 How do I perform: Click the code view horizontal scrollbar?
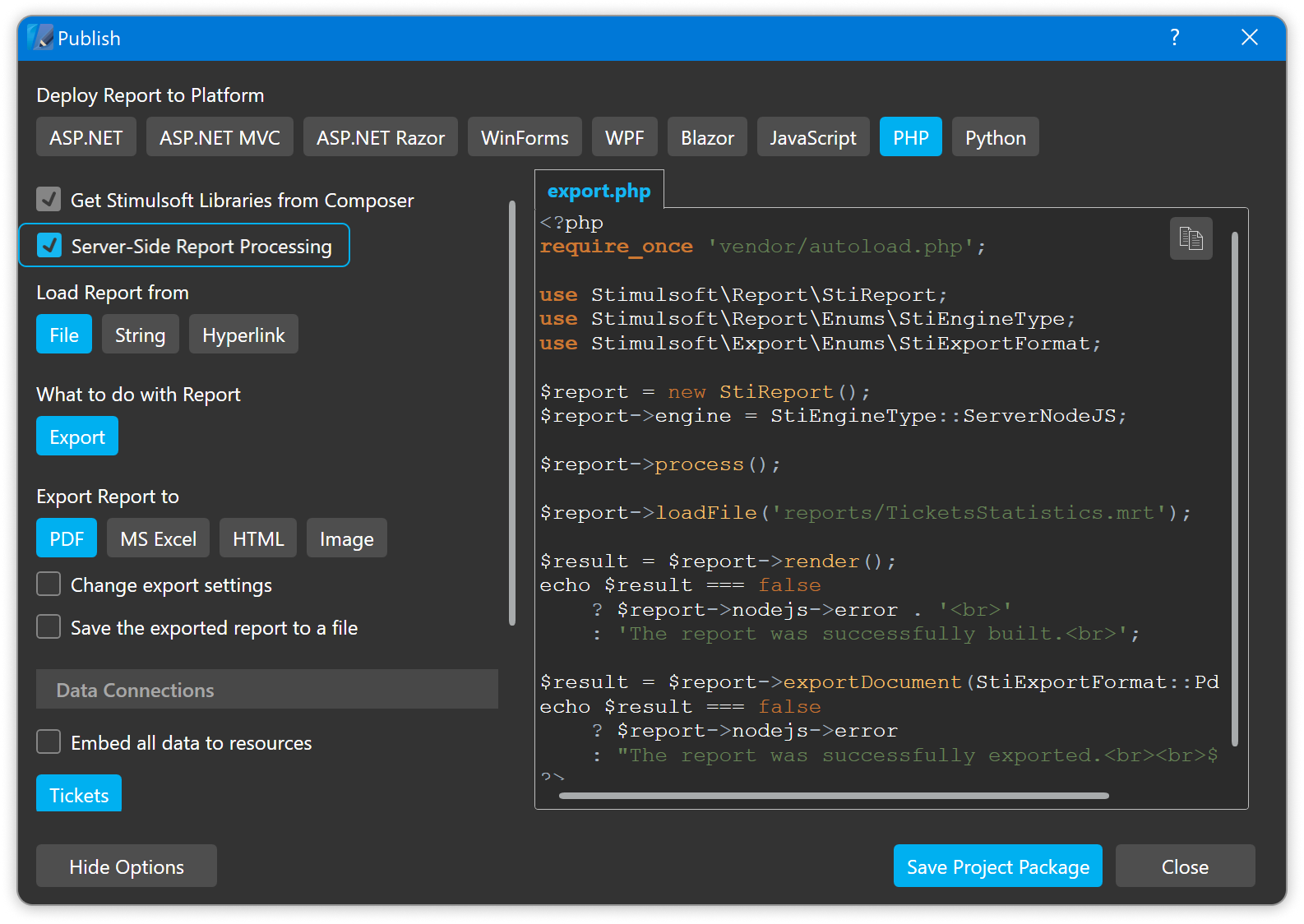(834, 795)
